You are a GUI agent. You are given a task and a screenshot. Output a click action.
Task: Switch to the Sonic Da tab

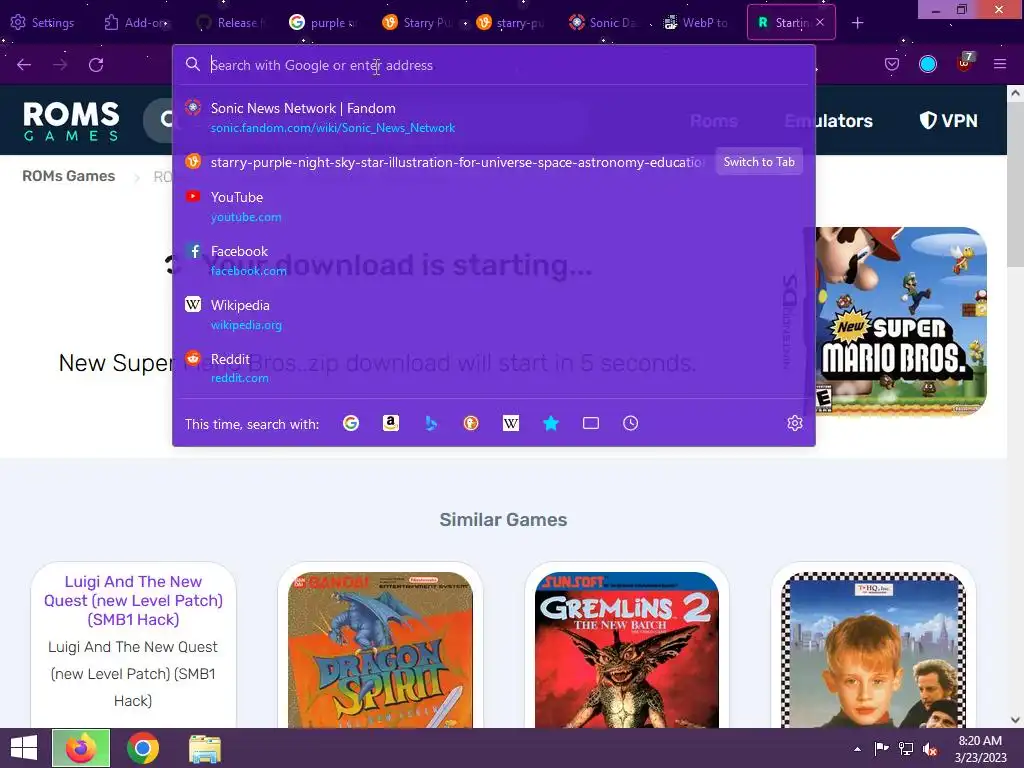[x=603, y=23]
